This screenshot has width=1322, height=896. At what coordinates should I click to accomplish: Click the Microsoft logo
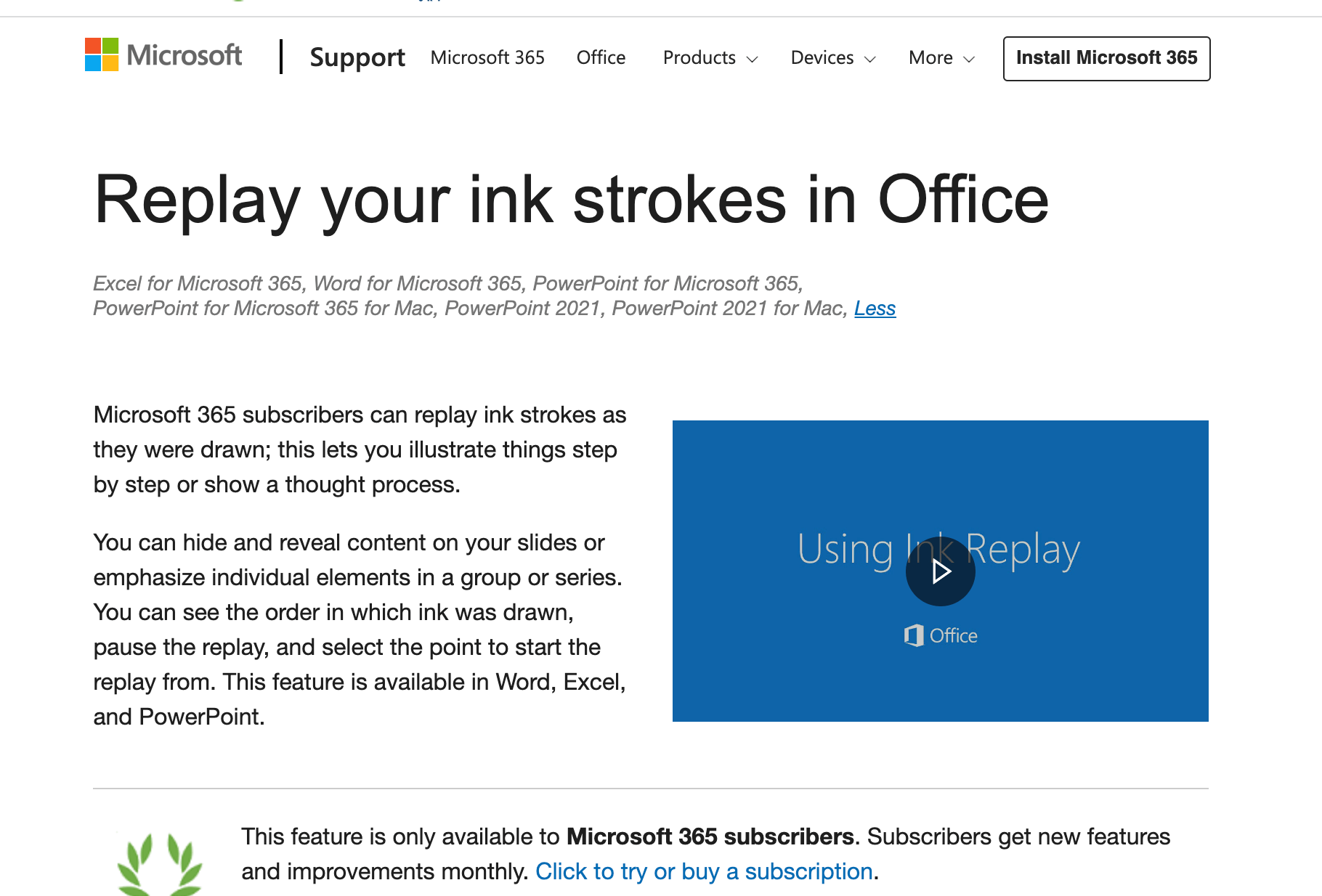163,55
